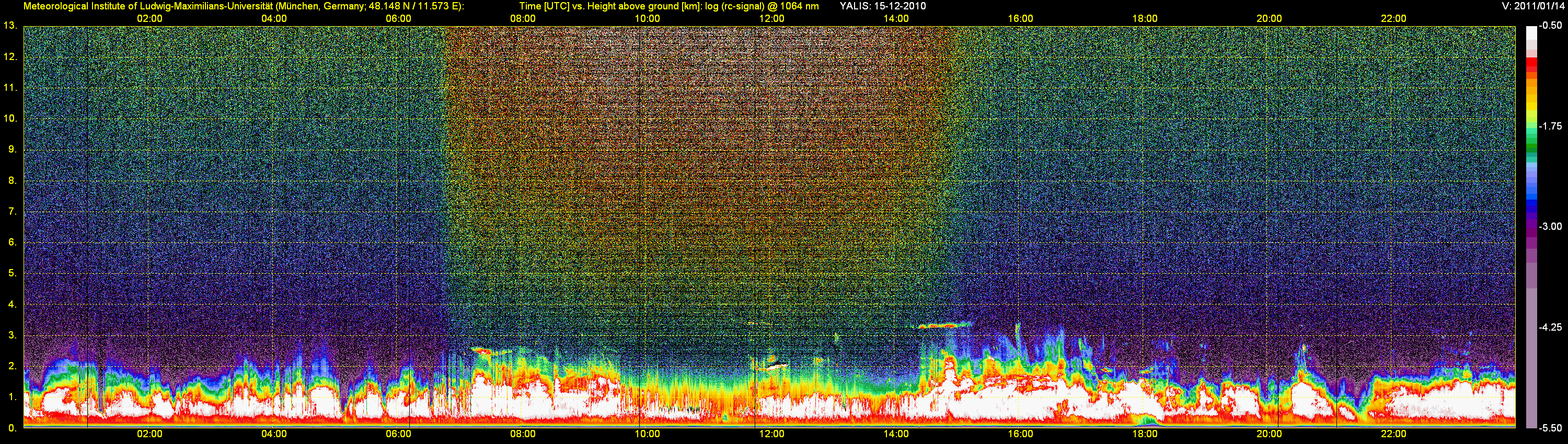The image size is (1568, 444).
Task: Click the 10:00 label on the top time axis
Action: tap(647, 19)
